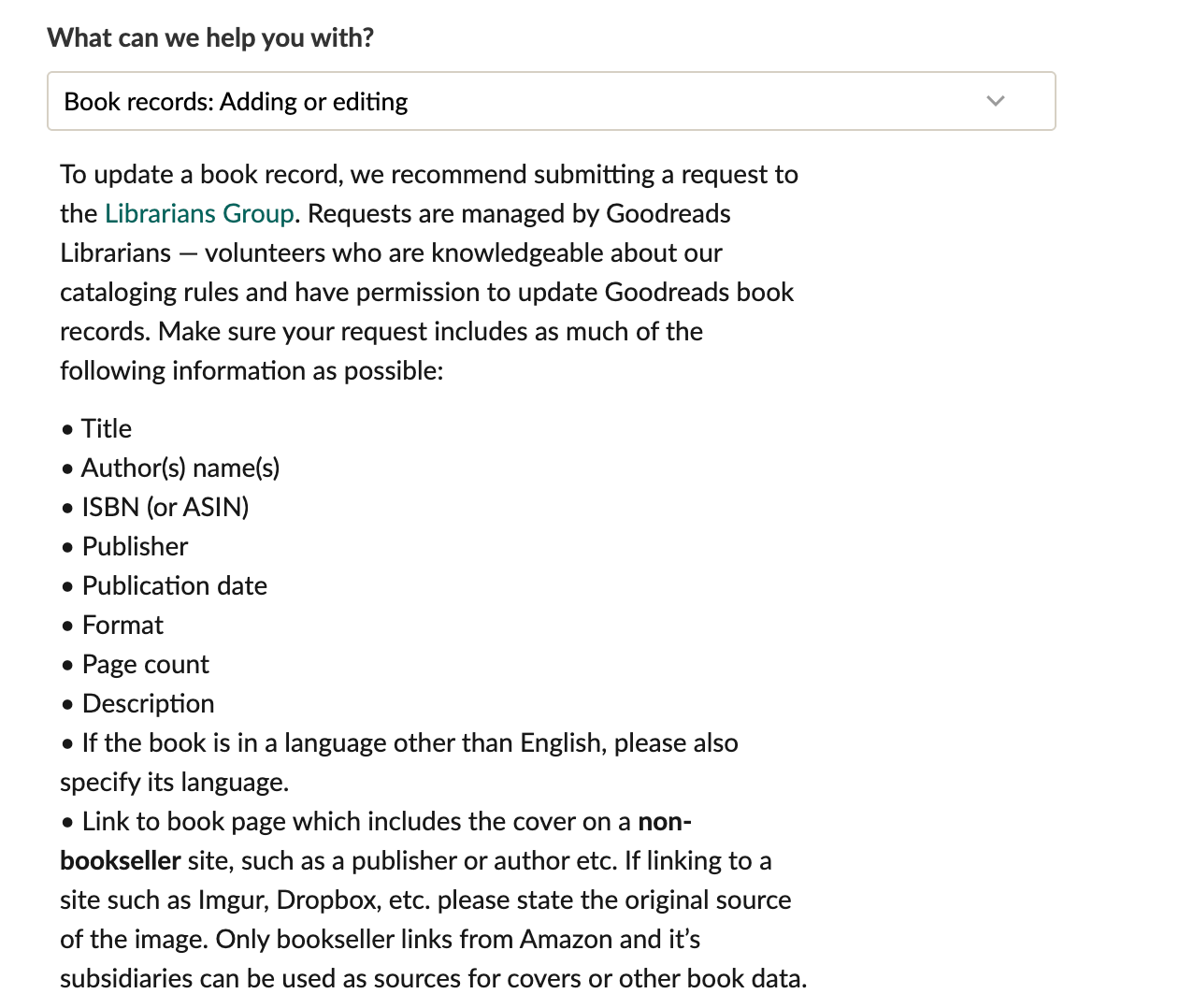The height and width of the screenshot is (1008, 1193).
Task: Open the "What can we help you with?" dropdown
Action: pos(551,101)
